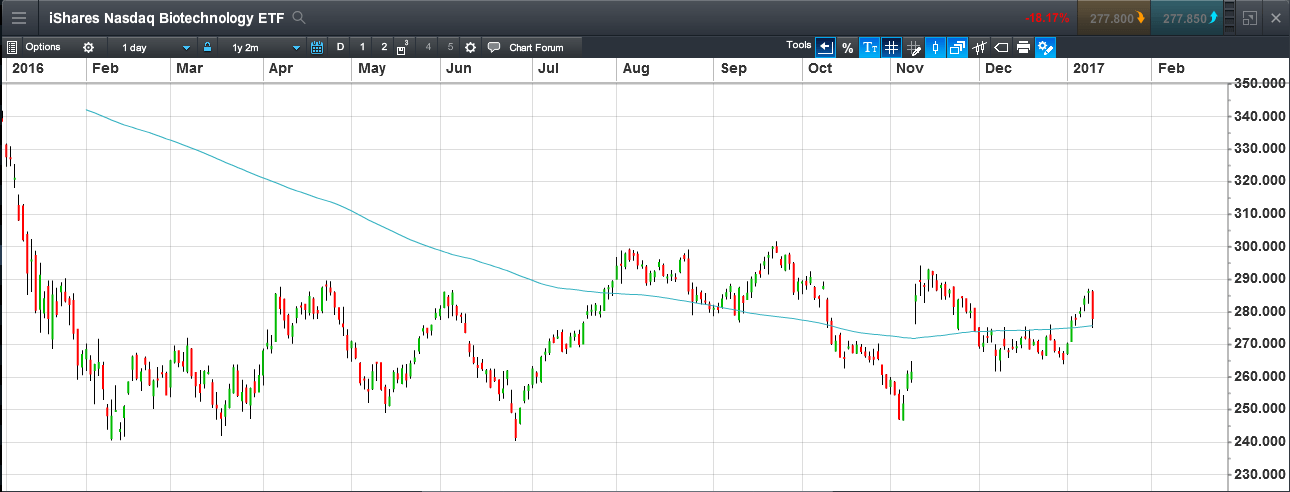Select the candlestick chart type icon
This screenshot has height=492, width=1290.
(x=936, y=47)
